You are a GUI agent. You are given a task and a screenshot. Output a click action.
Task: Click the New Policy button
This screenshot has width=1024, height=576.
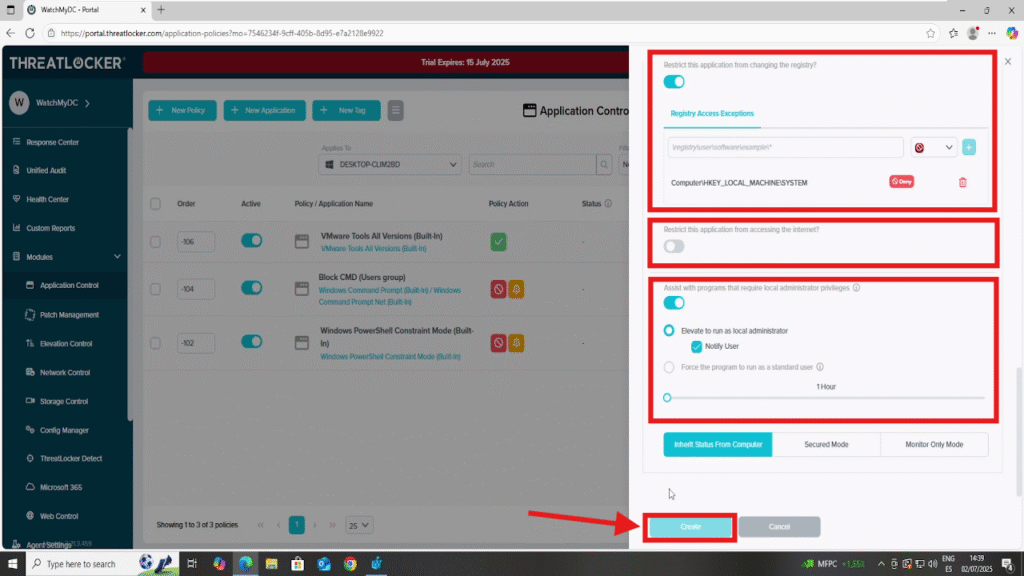182,110
